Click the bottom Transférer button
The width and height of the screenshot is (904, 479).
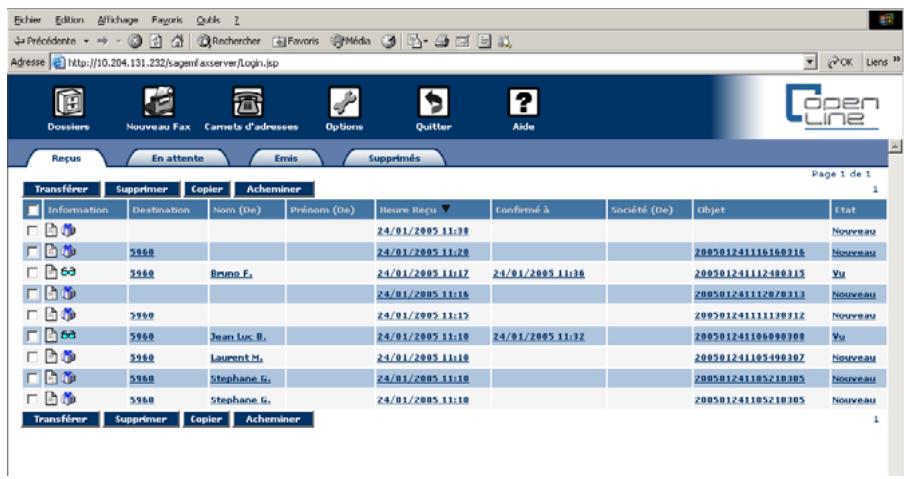pyautogui.click(x=61, y=419)
